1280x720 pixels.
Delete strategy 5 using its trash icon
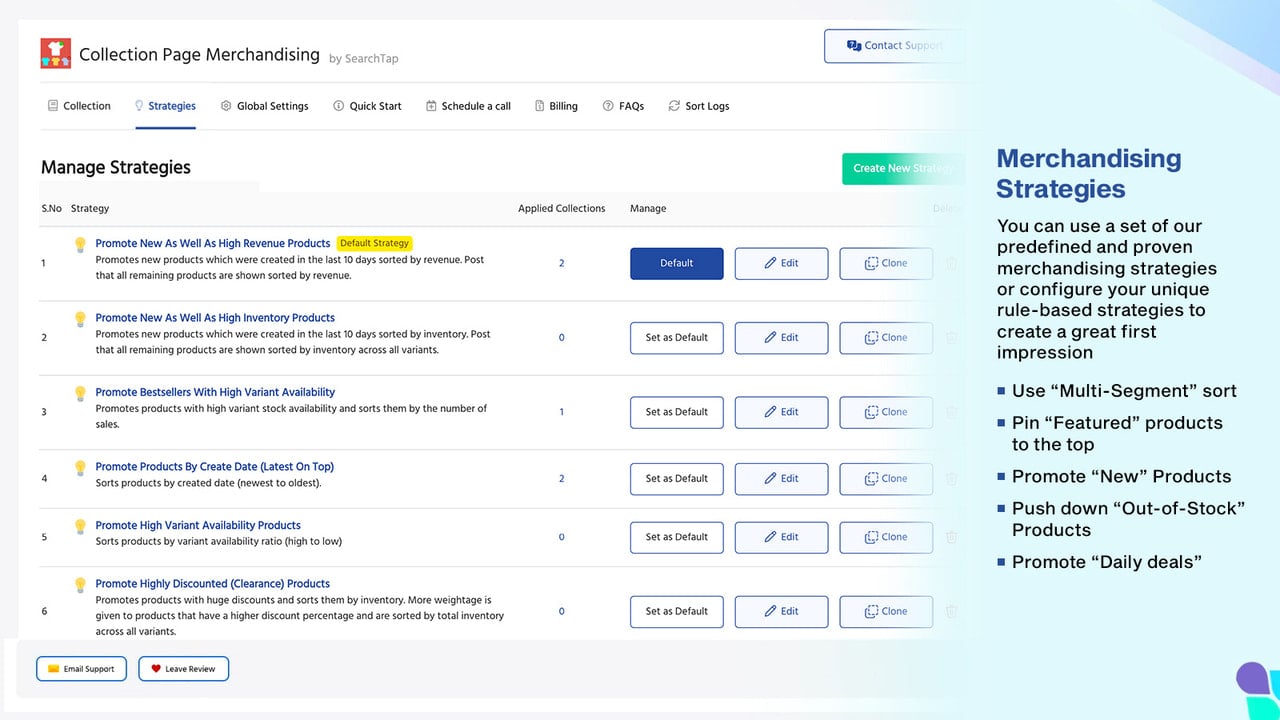point(951,537)
